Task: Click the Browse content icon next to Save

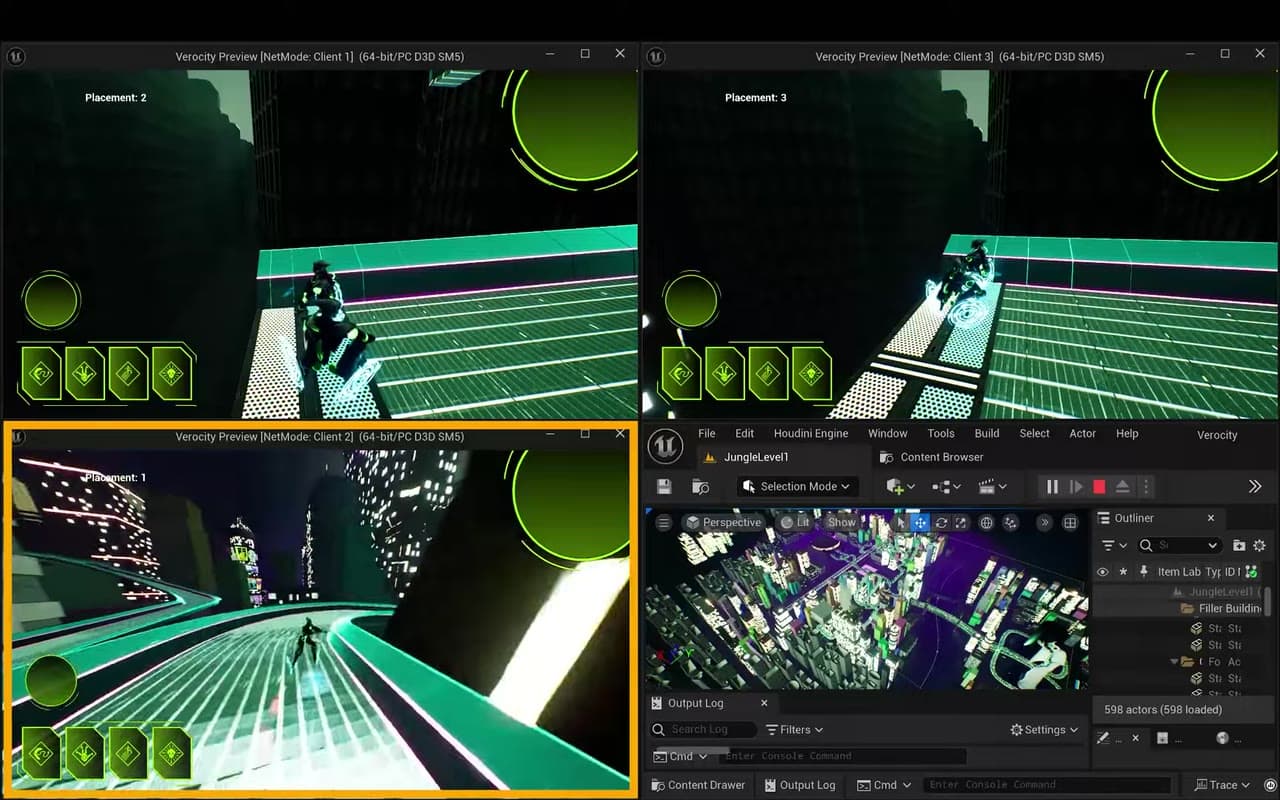Action: [x=700, y=487]
